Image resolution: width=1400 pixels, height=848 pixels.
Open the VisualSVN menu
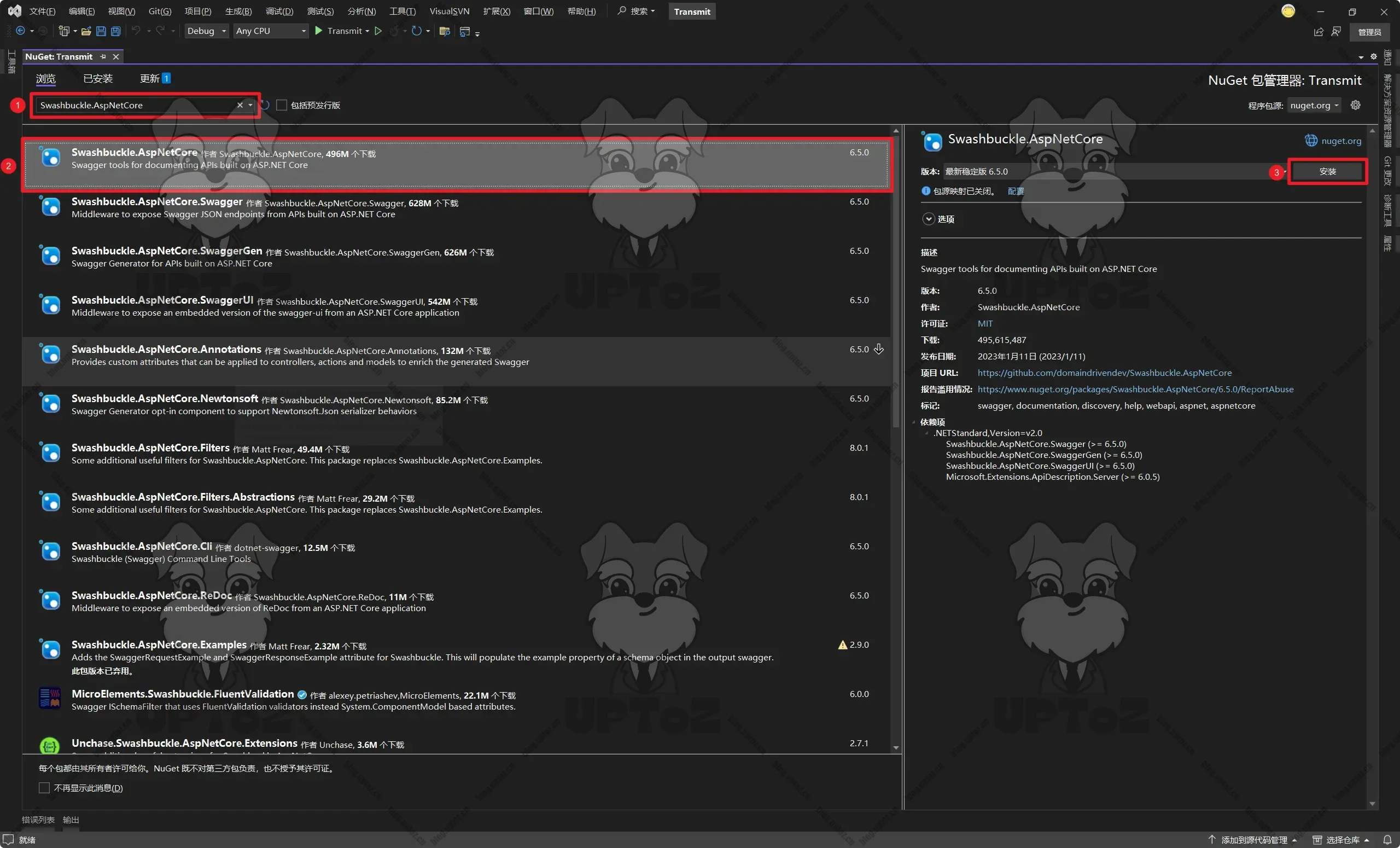pyautogui.click(x=450, y=11)
